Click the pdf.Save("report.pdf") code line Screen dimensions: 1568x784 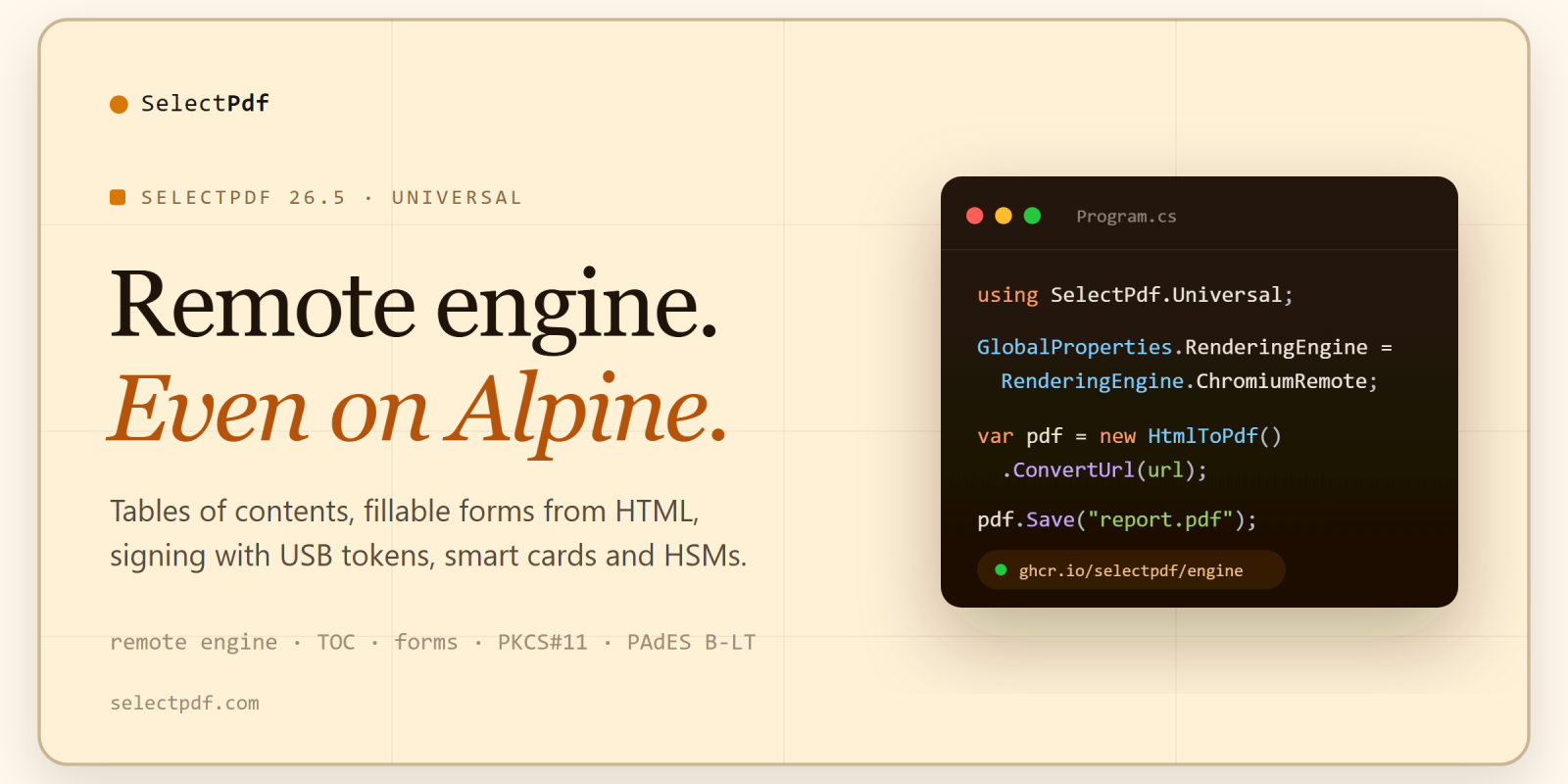point(1116,519)
